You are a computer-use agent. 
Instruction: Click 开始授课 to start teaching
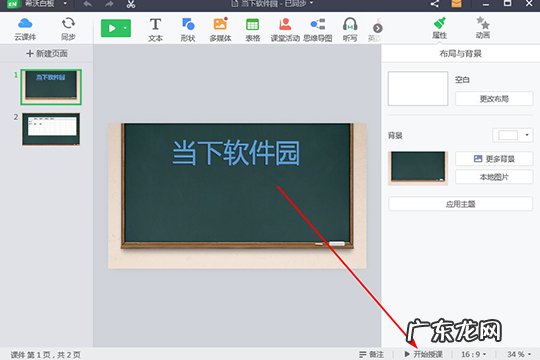[423, 354]
